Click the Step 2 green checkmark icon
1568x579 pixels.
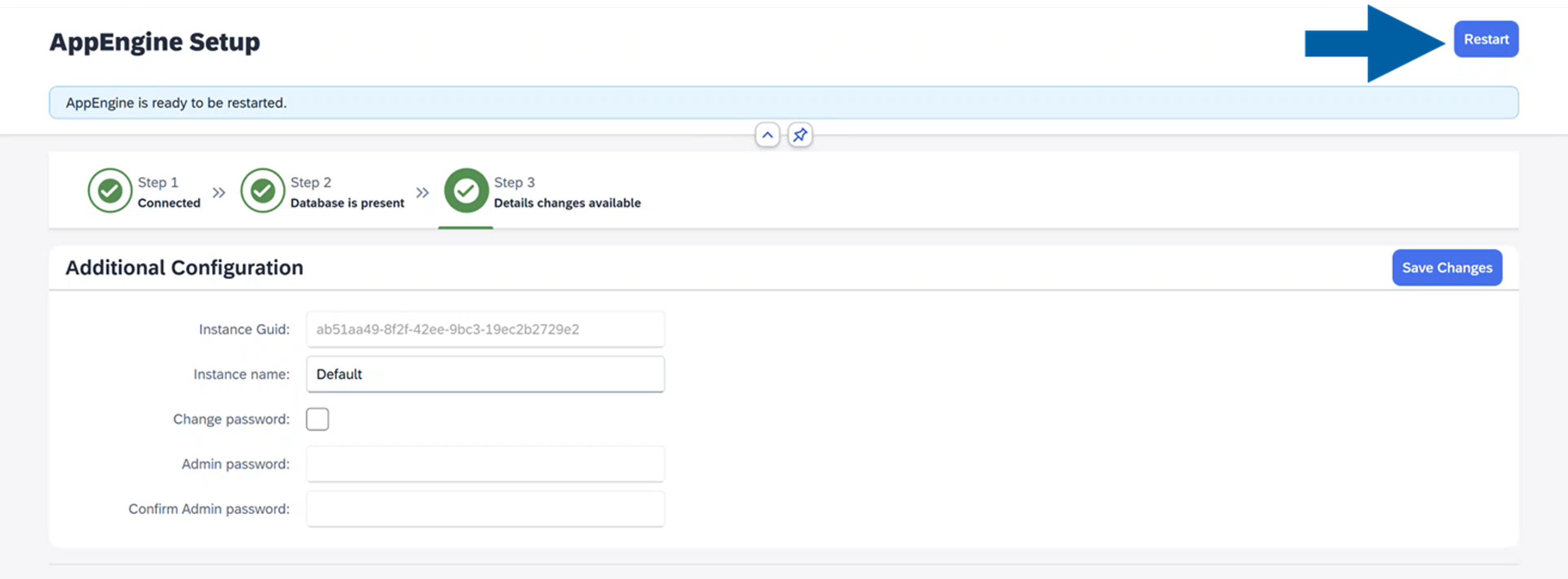(263, 191)
